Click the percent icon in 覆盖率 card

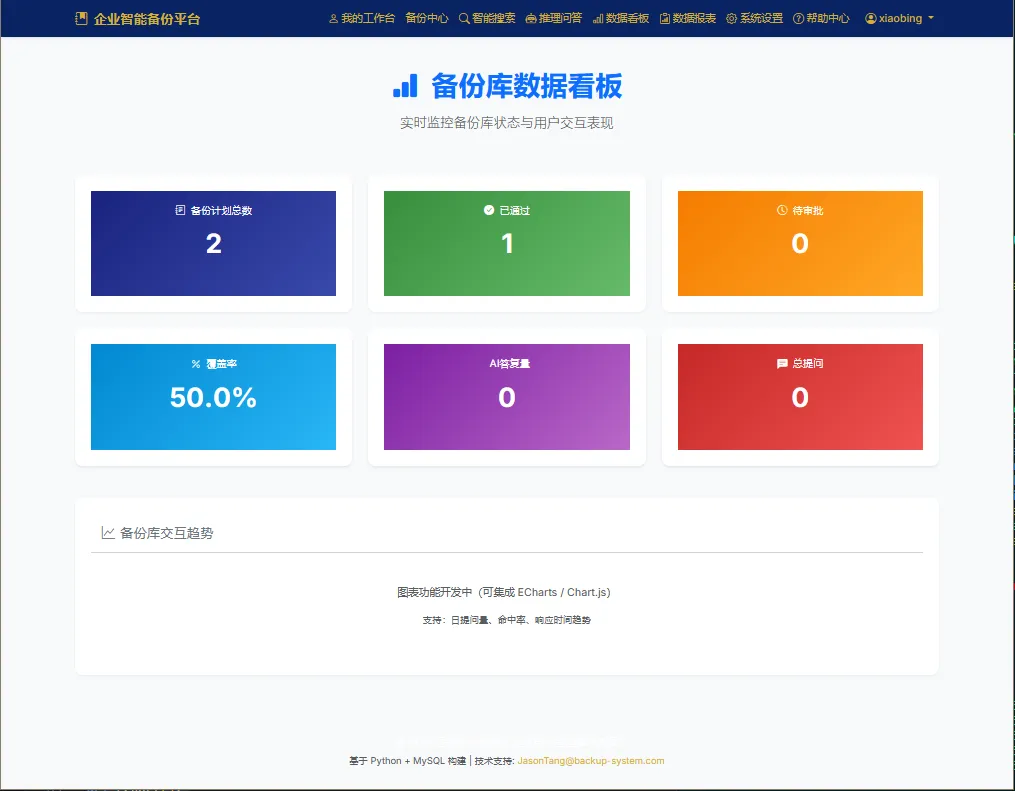195,364
